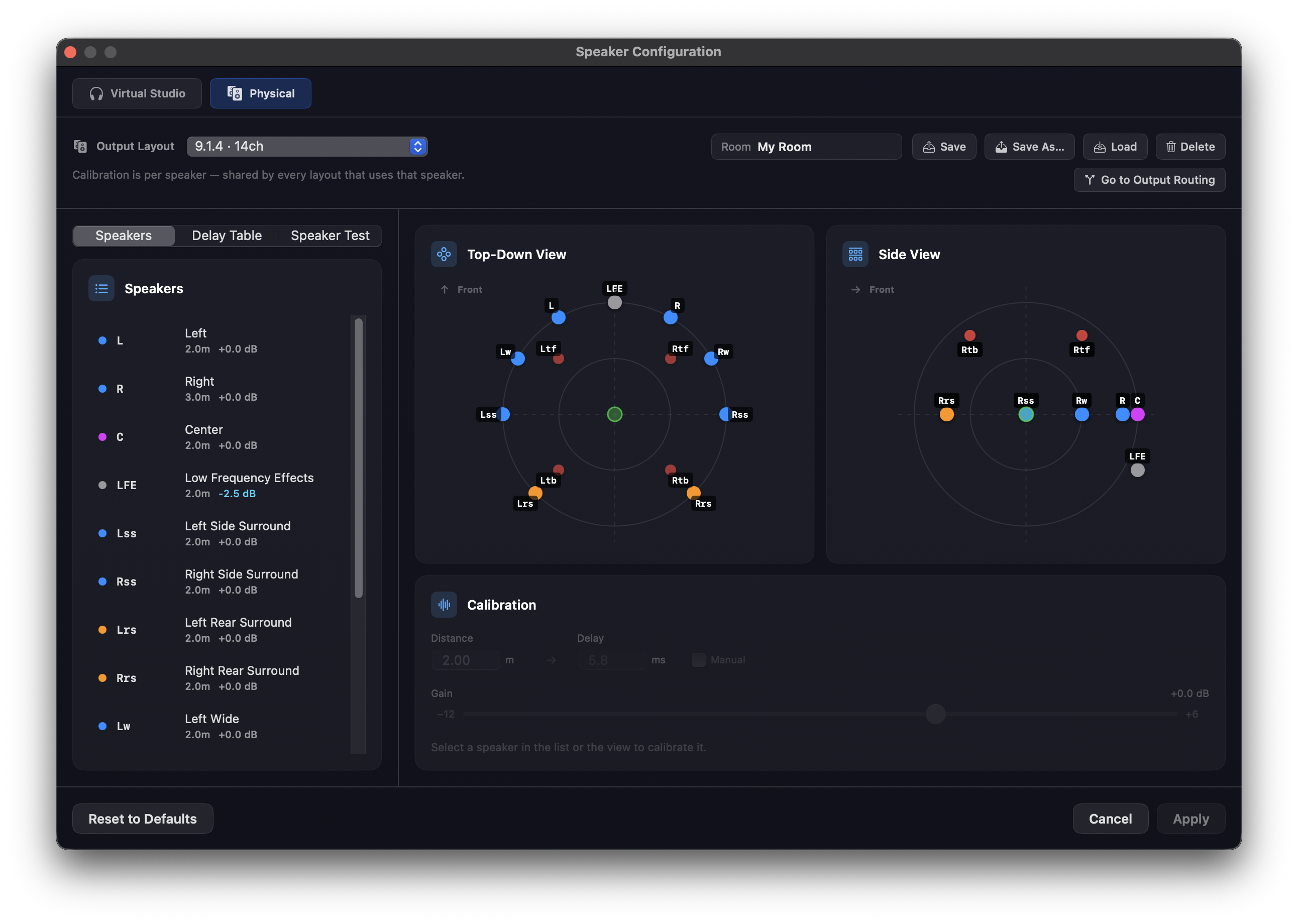Click the Lss speaker dot in Top-Down View
The width and height of the screenshot is (1298, 924).
pyautogui.click(x=503, y=414)
